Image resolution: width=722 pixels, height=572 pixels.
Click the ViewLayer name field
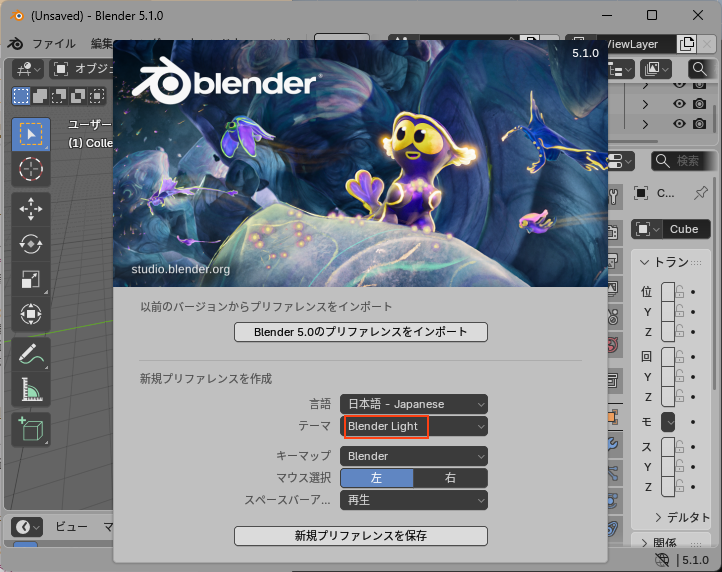point(641,44)
